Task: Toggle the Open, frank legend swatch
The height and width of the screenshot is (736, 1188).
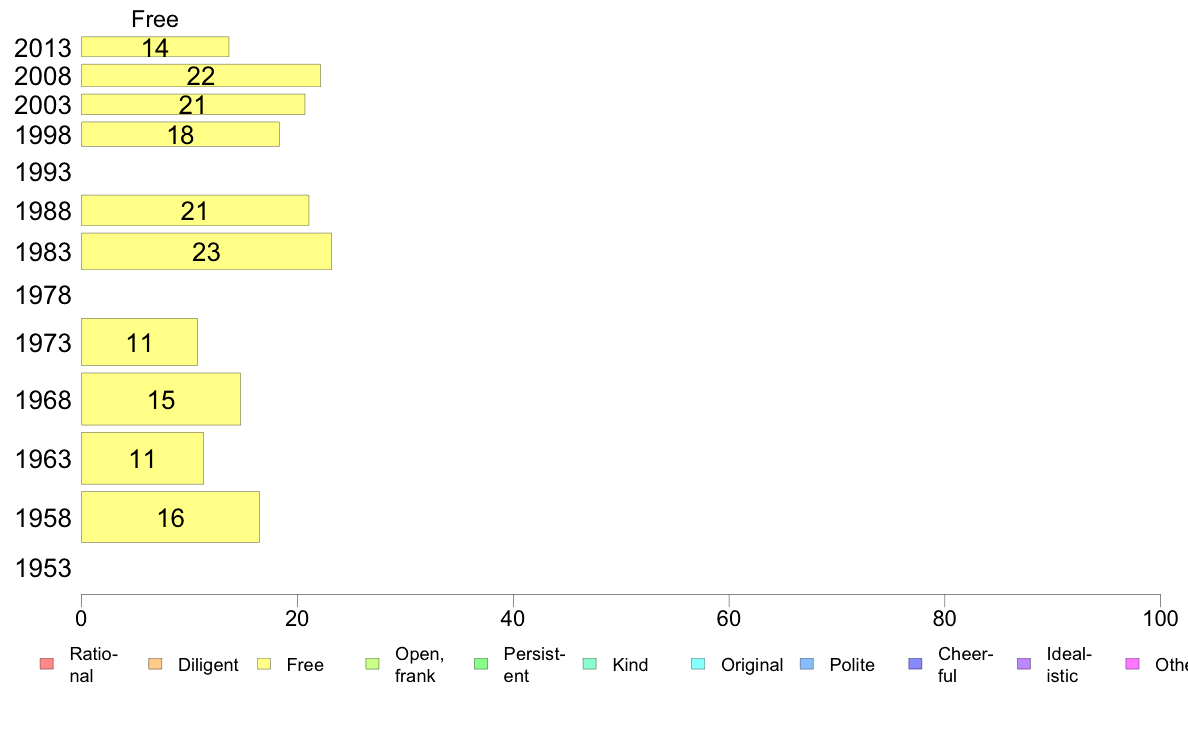Action: [x=372, y=664]
